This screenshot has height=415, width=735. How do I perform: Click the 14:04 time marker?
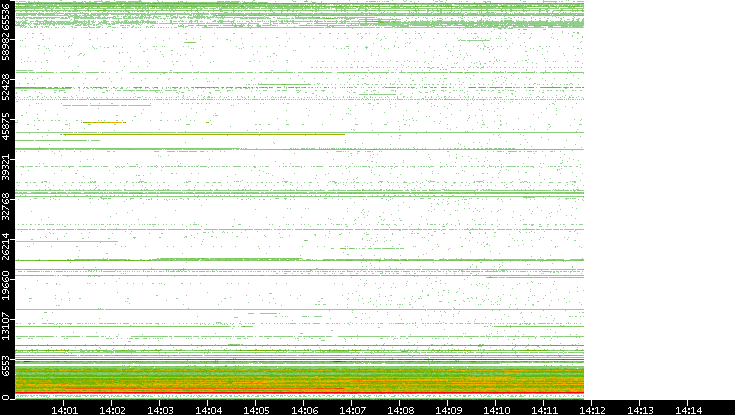tap(208, 409)
